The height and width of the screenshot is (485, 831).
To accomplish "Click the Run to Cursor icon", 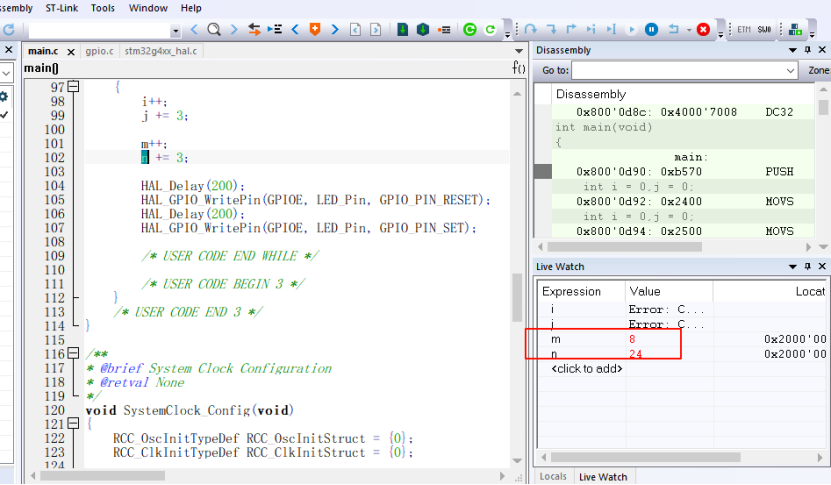I will coord(611,29).
